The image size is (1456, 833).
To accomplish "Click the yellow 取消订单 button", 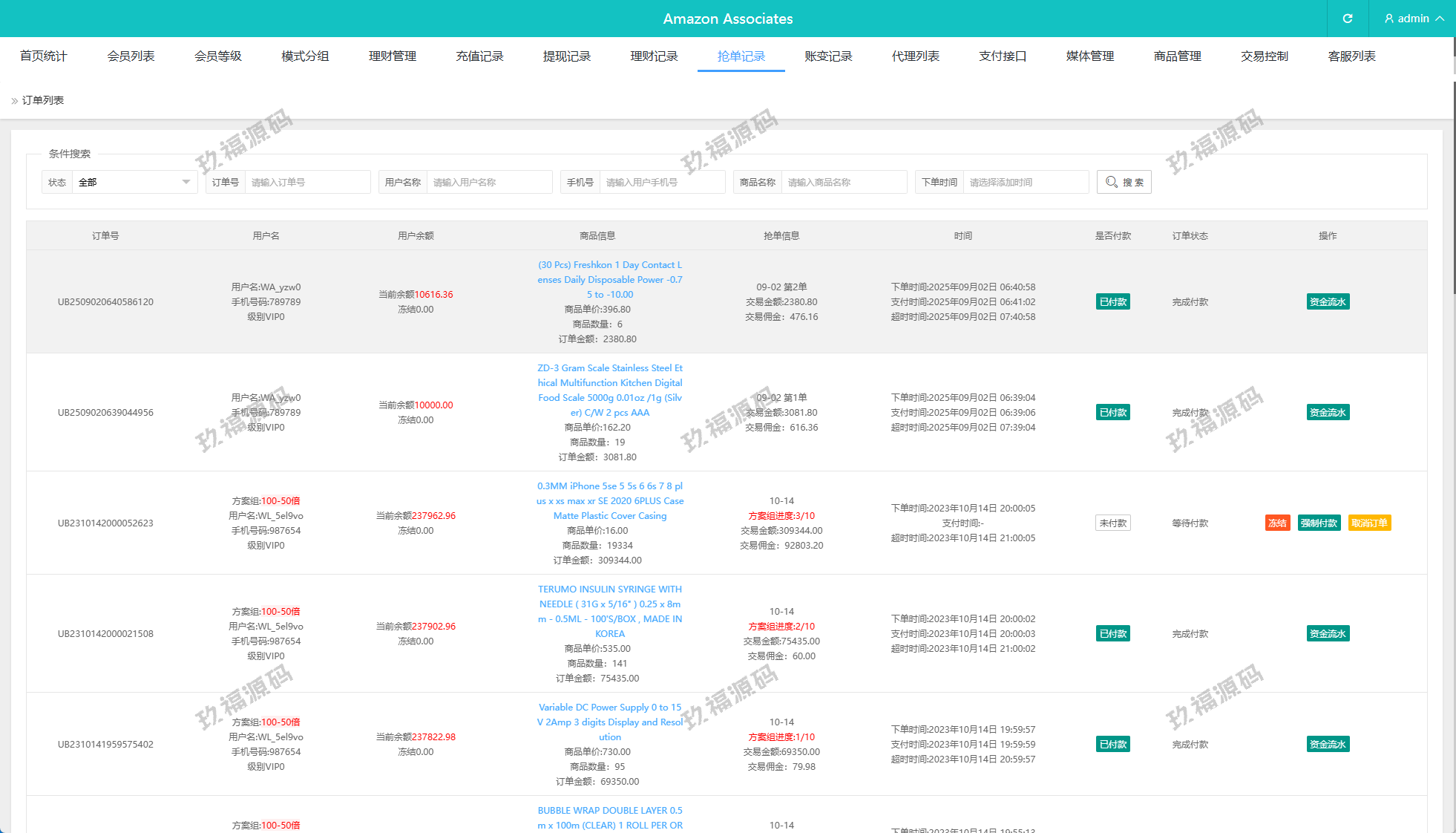I will point(1368,523).
